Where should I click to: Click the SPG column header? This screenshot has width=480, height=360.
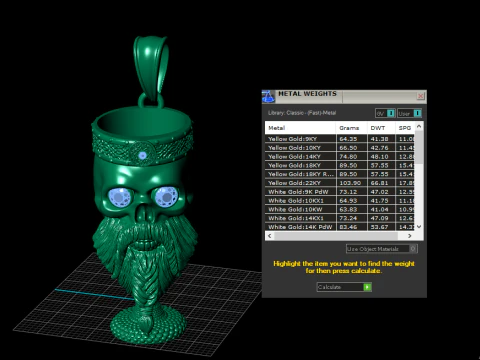pyautogui.click(x=405, y=128)
